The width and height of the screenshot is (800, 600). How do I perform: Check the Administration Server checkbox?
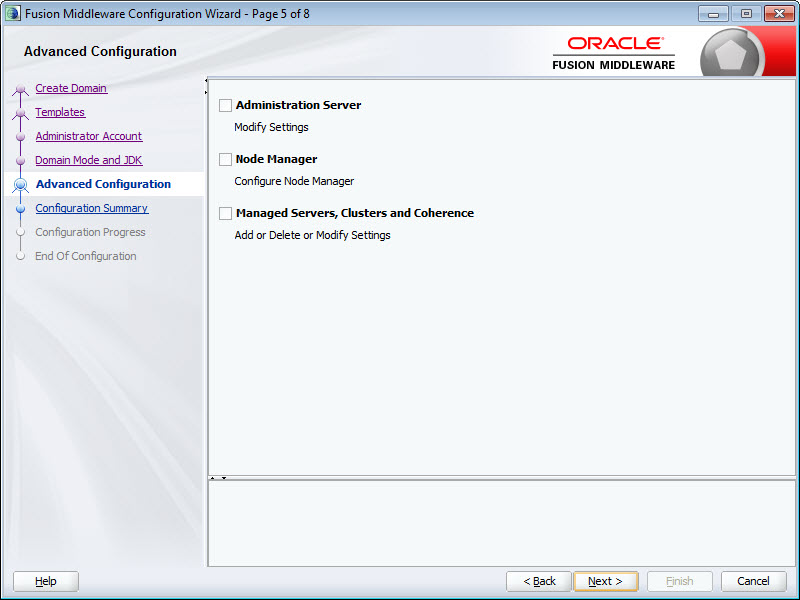[225, 105]
